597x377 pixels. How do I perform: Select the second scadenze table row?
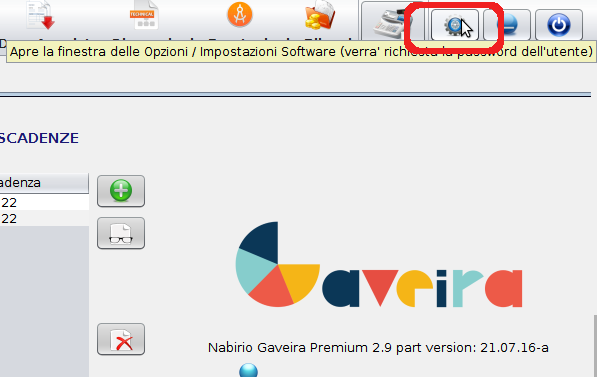(x=44, y=218)
